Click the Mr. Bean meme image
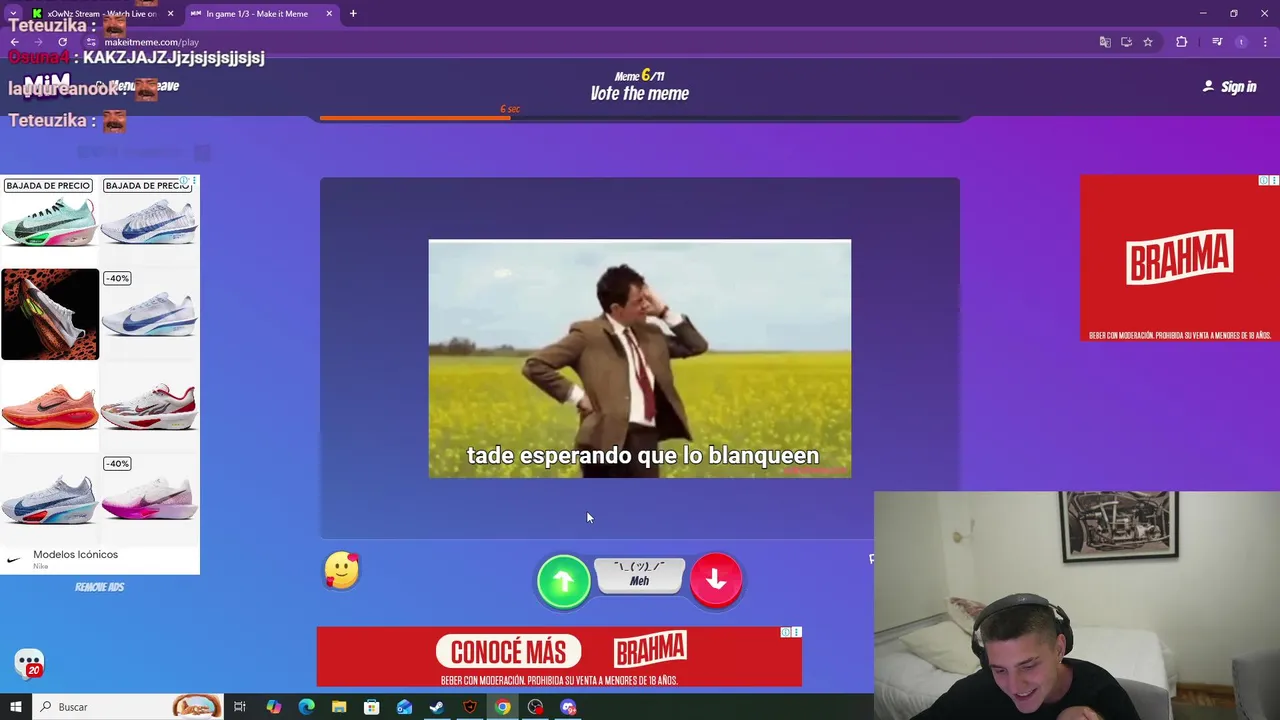 (640, 358)
